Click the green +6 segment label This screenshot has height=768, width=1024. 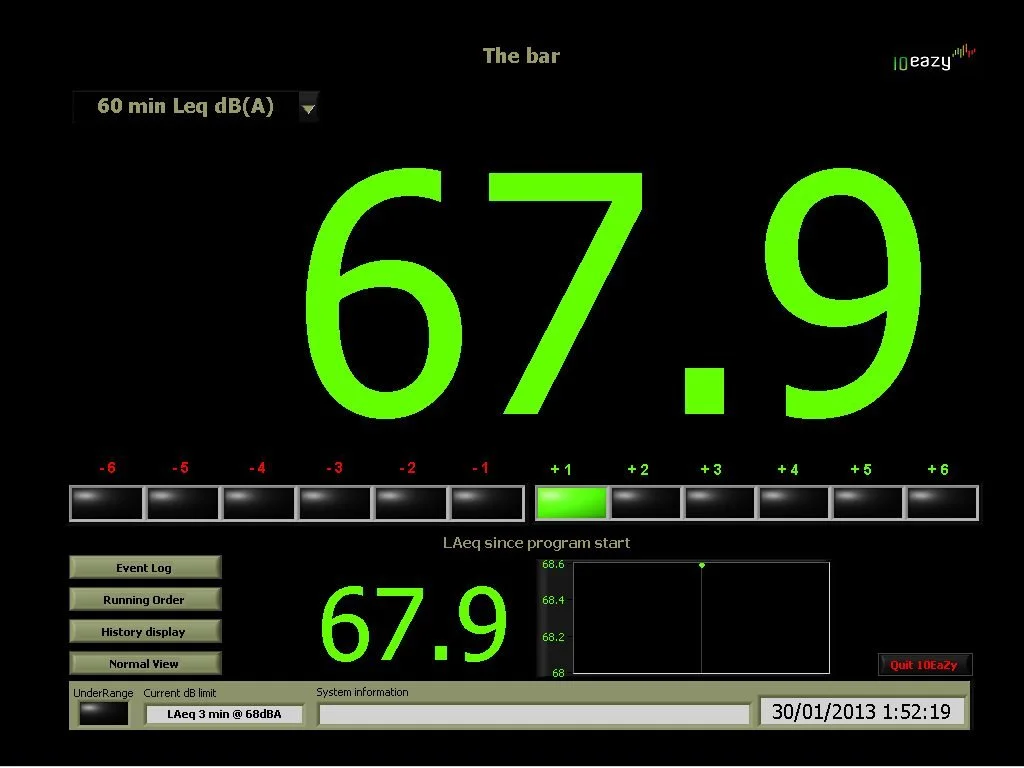(x=936, y=467)
